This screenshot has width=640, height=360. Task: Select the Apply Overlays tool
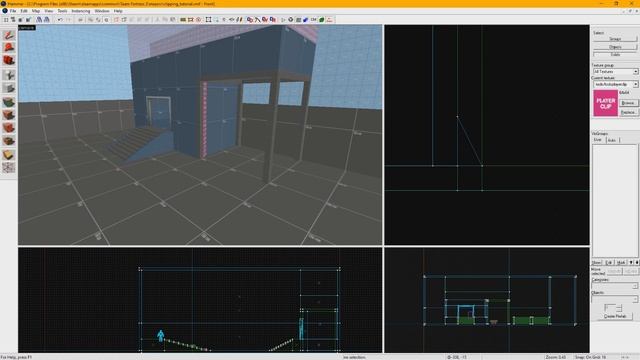point(9,141)
